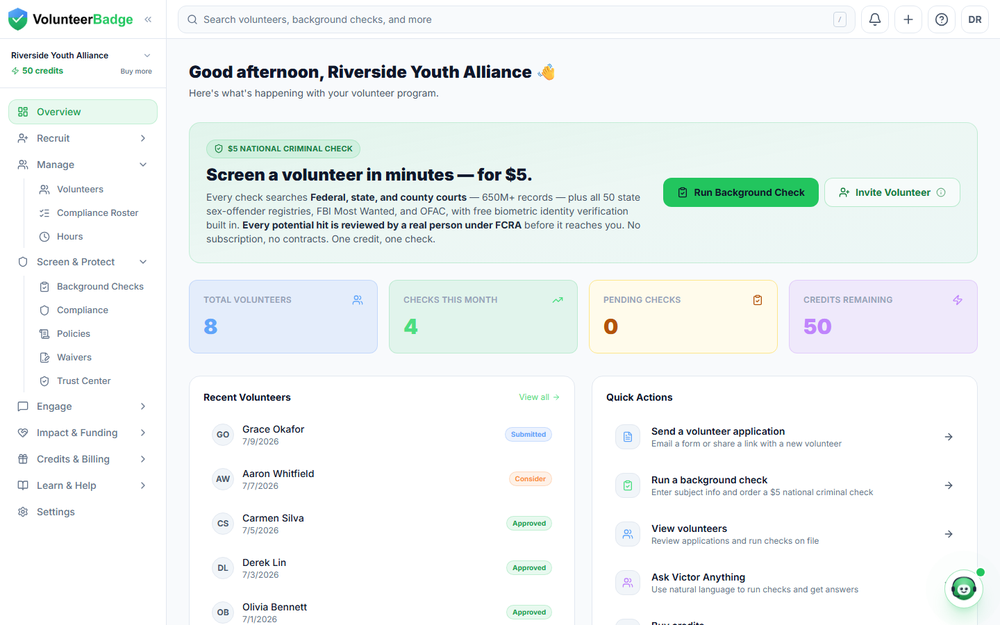Viewport: 1000px width, 625px height.
Task: Click the search magnifier icon
Action: point(192,19)
